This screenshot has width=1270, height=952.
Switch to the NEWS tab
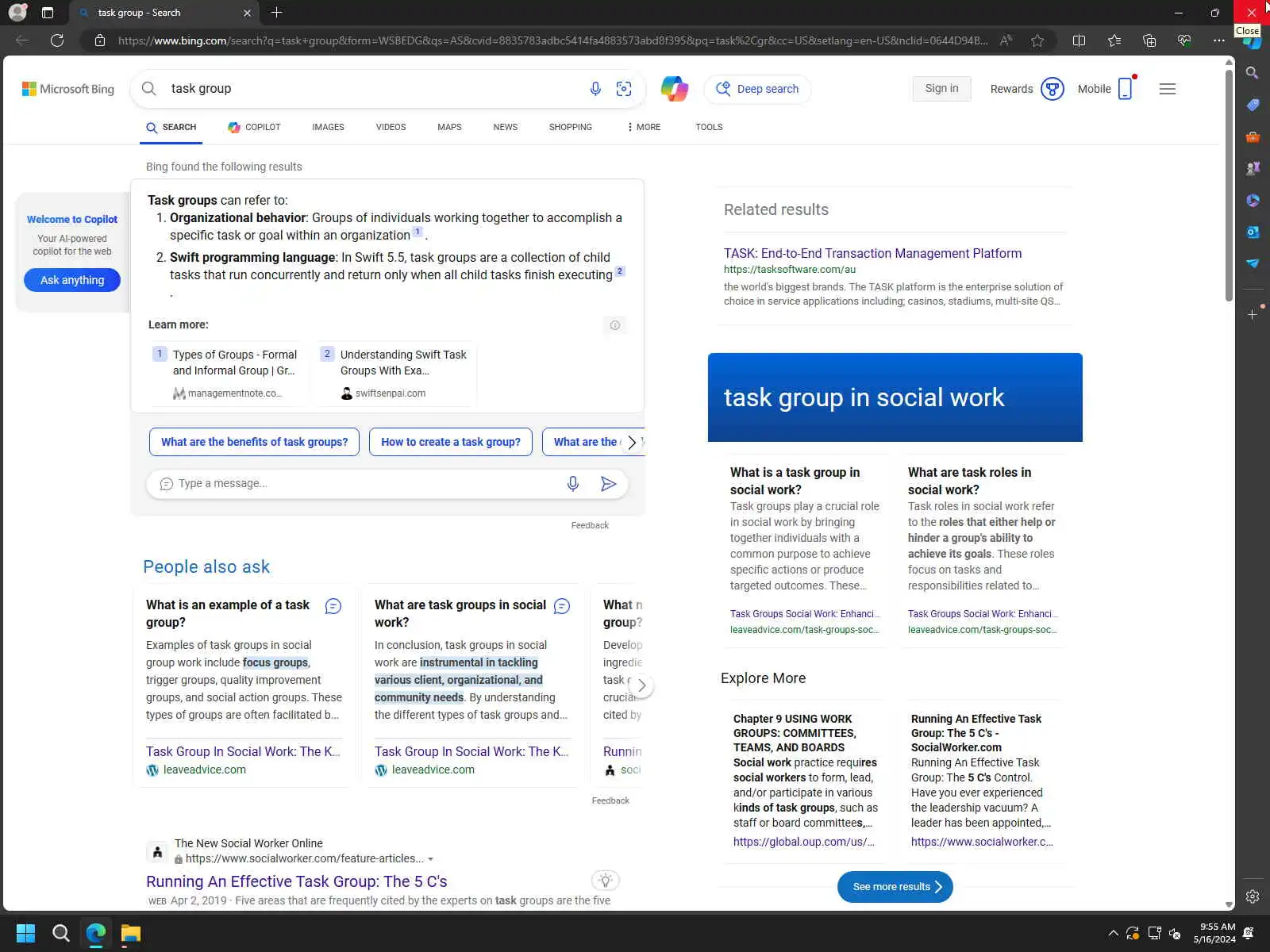pyautogui.click(x=506, y=127)
